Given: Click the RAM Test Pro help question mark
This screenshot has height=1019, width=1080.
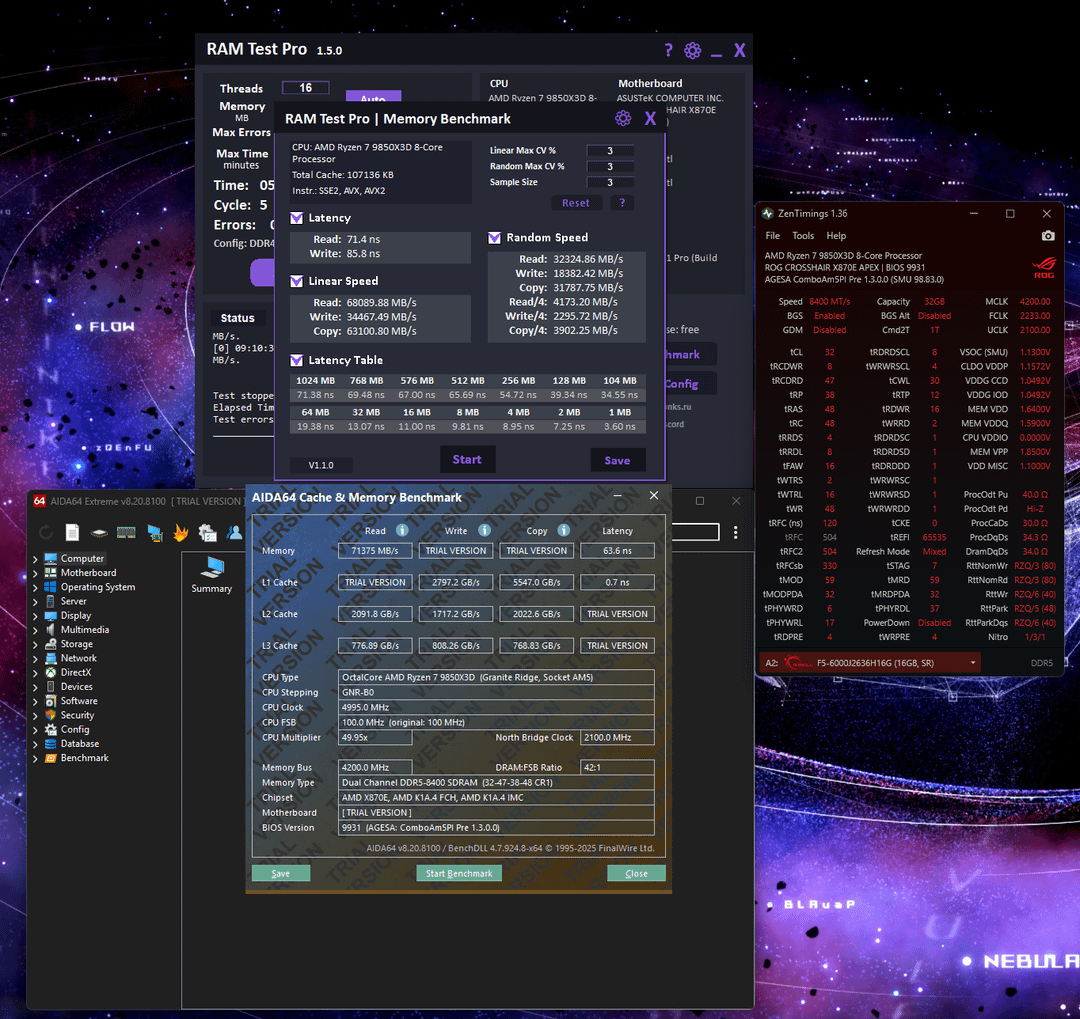Looking at the screenshot, I should pyautogui.click(x=668, y=50).
